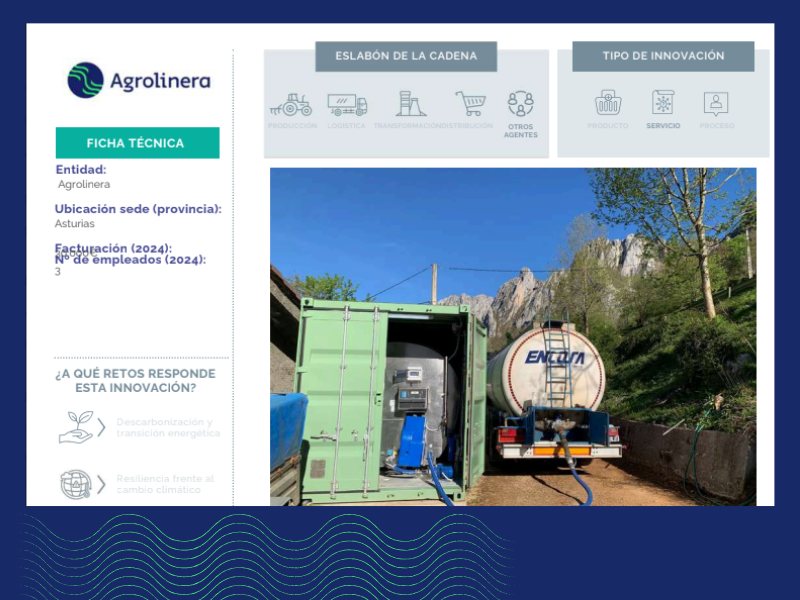Click the Agrolinera logo

click(139, 80)
